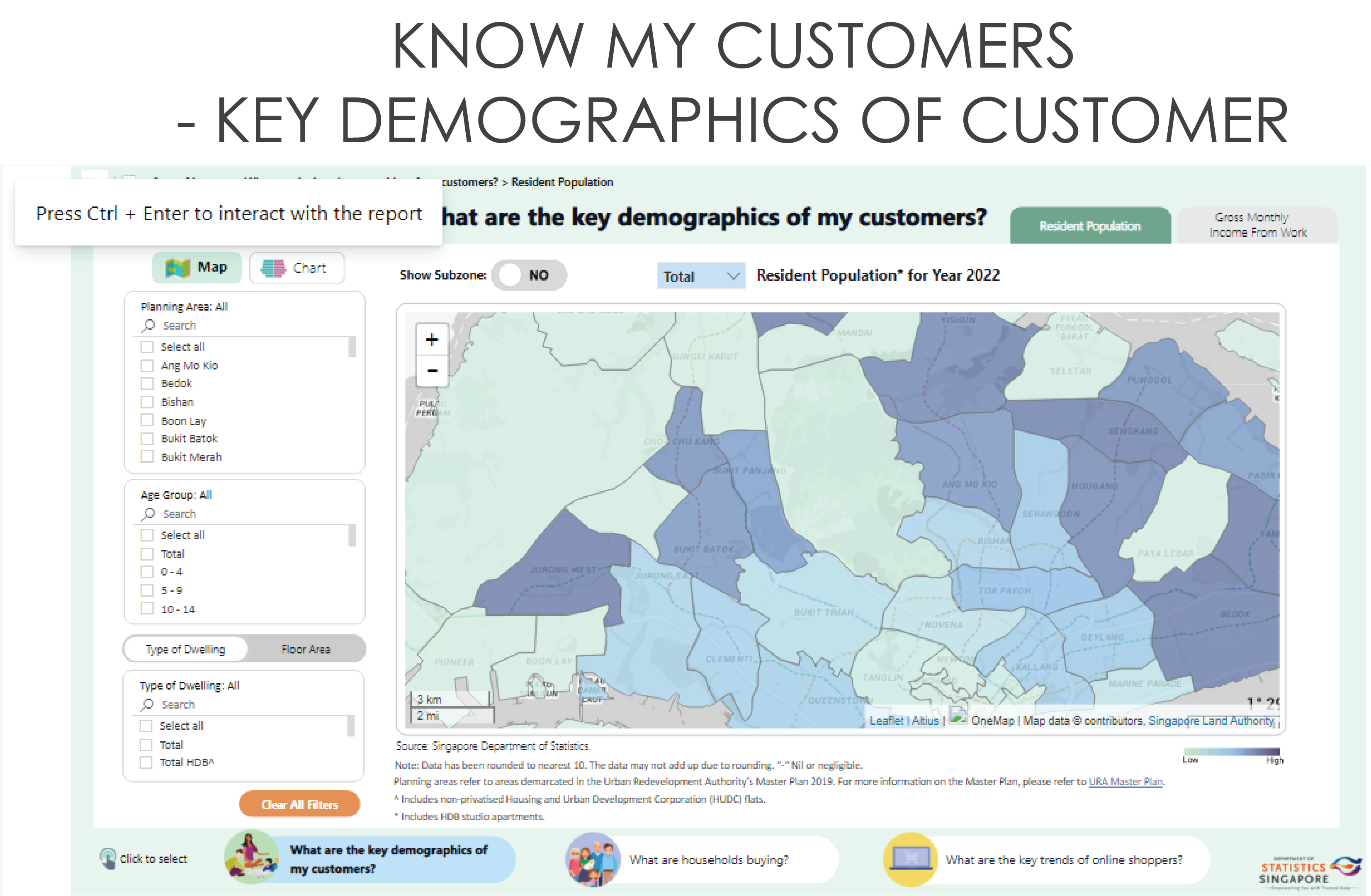Viewport: 1371px width, 896px height.
Task: Check Select all under Age Group
Action: [148, 535]
